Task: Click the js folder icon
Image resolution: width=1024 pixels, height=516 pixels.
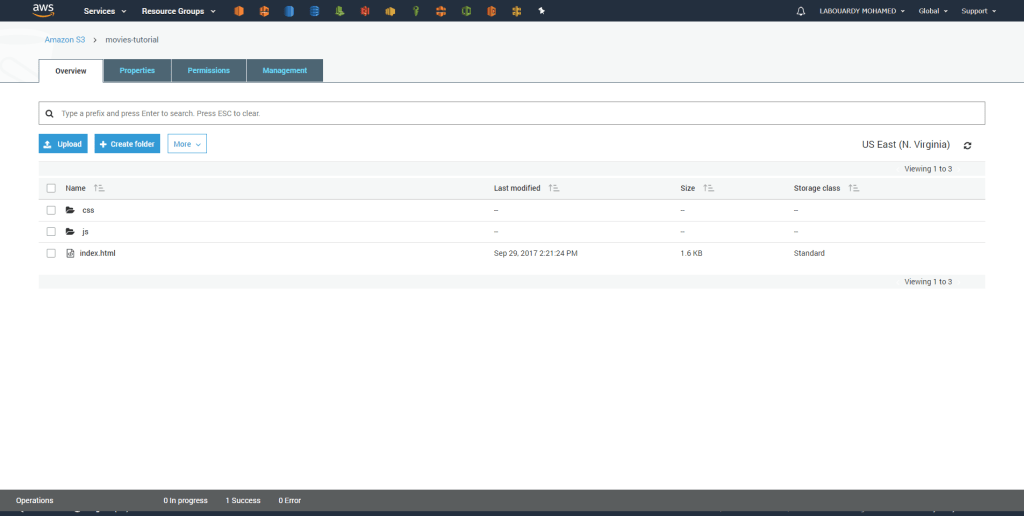Action: 70,232
